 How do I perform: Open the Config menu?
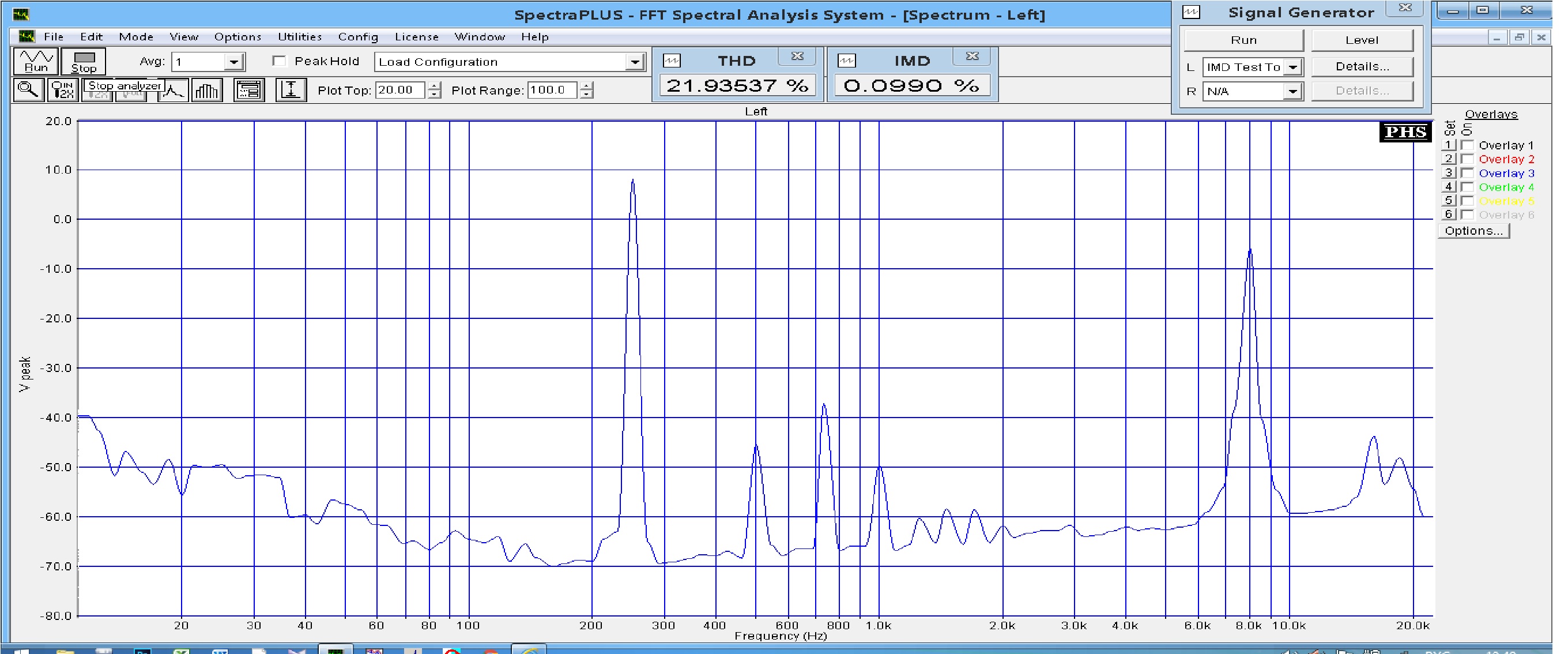coord(358,36)
